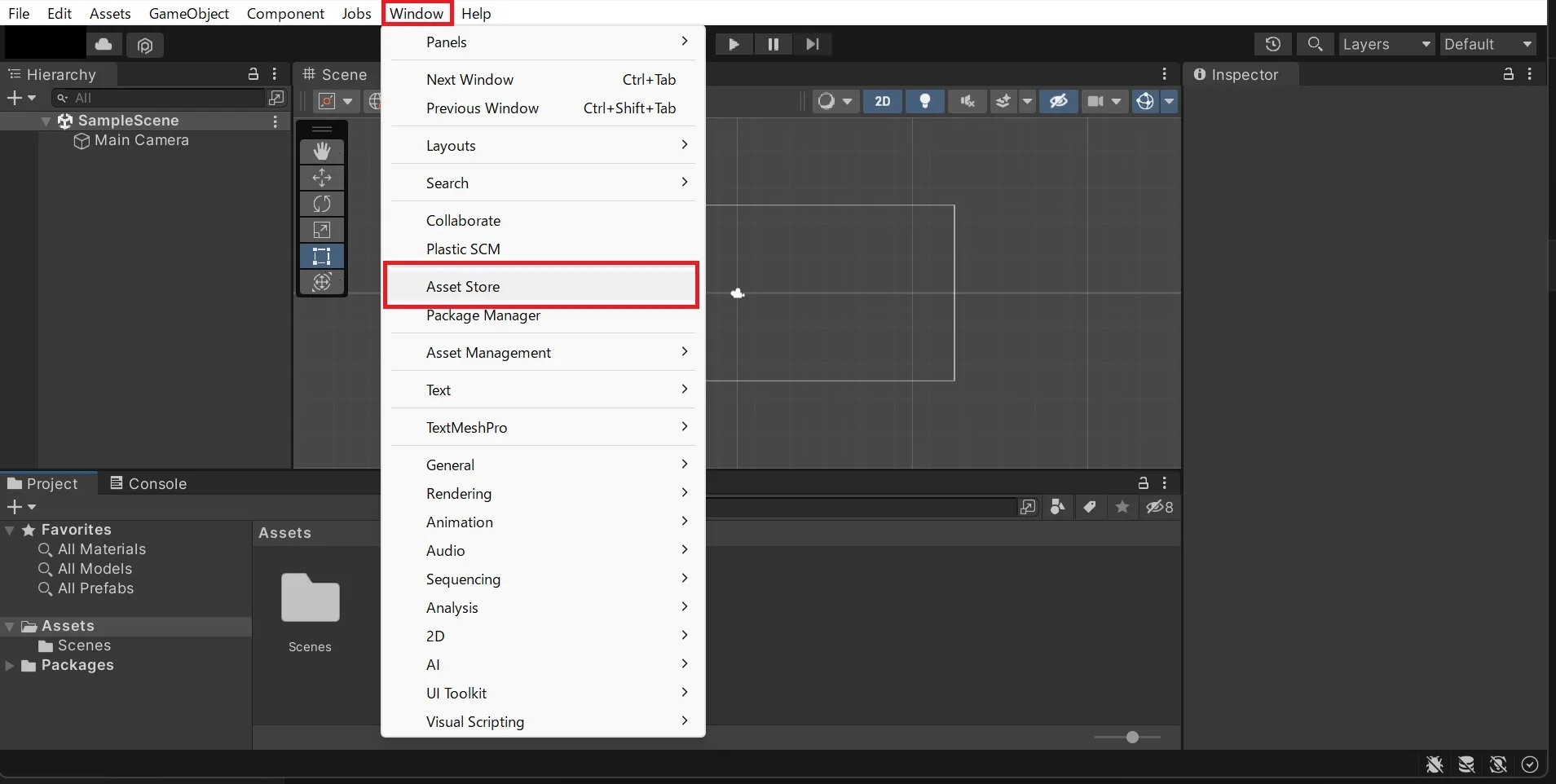Screen dimensions: 1556x784
Task: Open the undo history clock icon
Action: coord(1272,44)
